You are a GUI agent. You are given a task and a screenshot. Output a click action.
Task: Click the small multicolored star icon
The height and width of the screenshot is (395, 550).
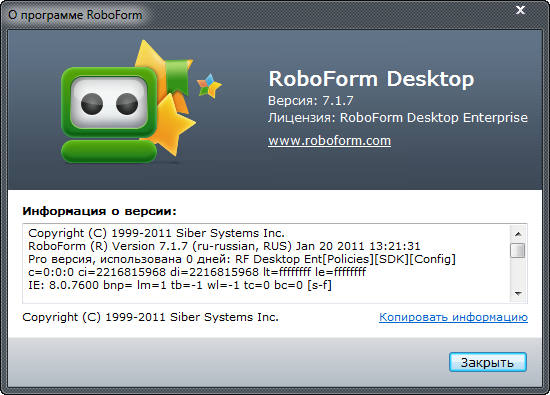[209, 86]
